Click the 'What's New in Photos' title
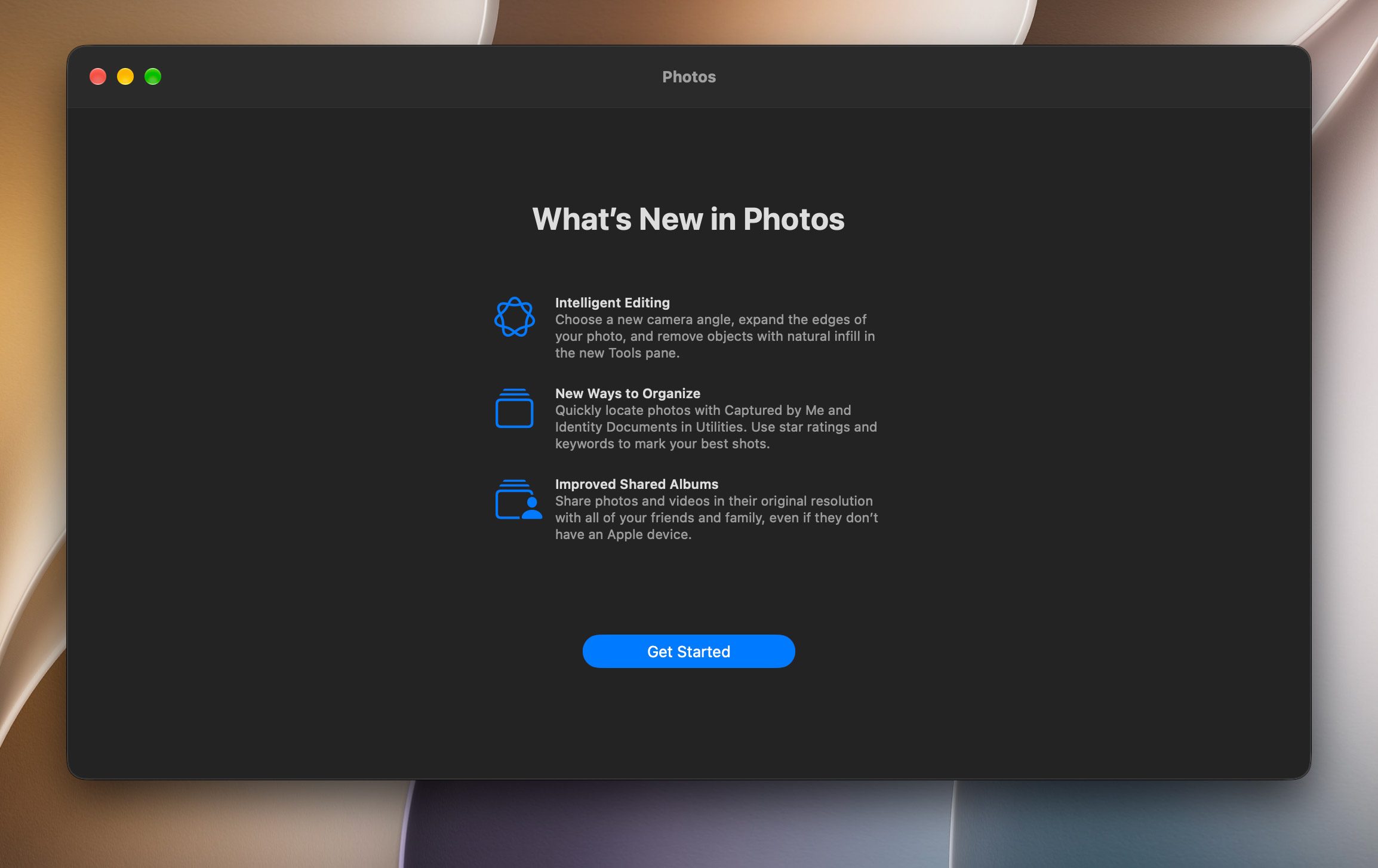The height and width of the screenshot is (868, 1378). click(688, 219)
